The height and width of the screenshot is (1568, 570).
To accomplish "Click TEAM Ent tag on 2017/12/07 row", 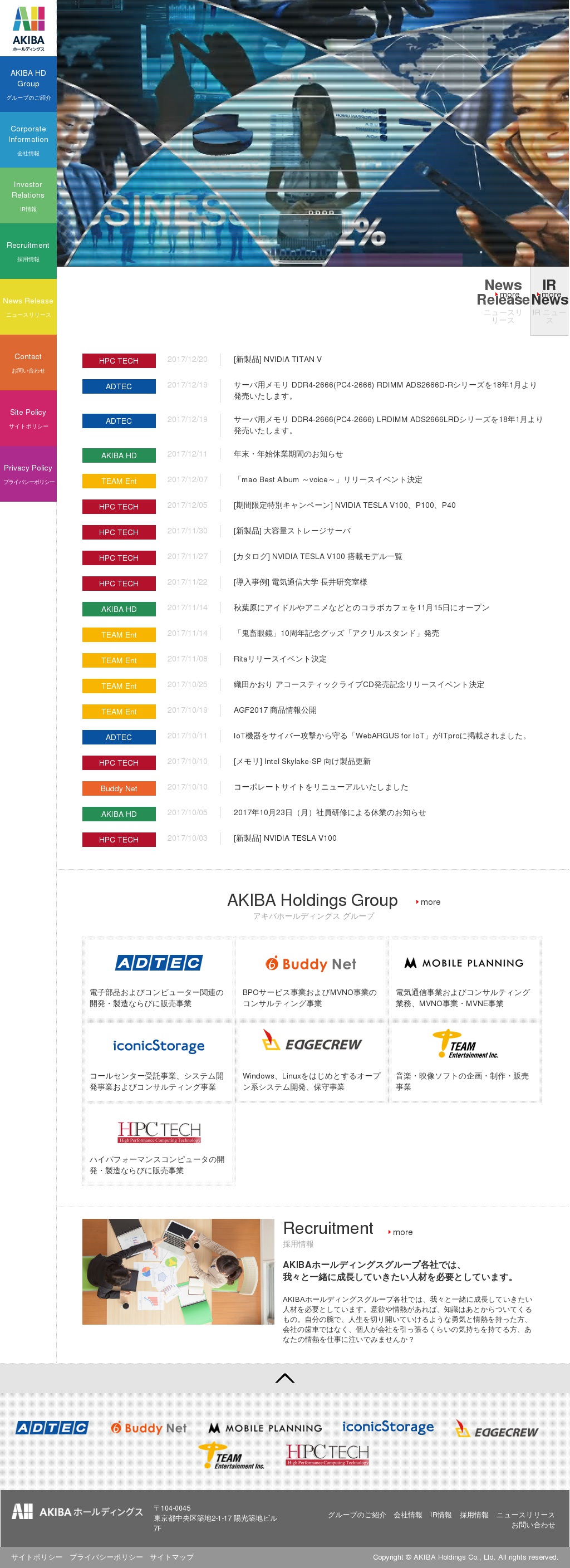I will 119,481.
